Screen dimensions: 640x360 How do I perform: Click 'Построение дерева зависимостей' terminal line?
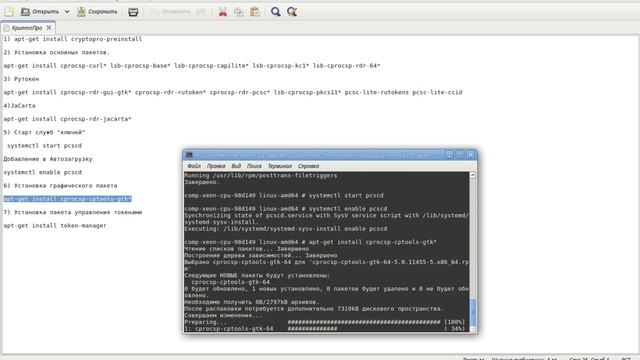261,255
